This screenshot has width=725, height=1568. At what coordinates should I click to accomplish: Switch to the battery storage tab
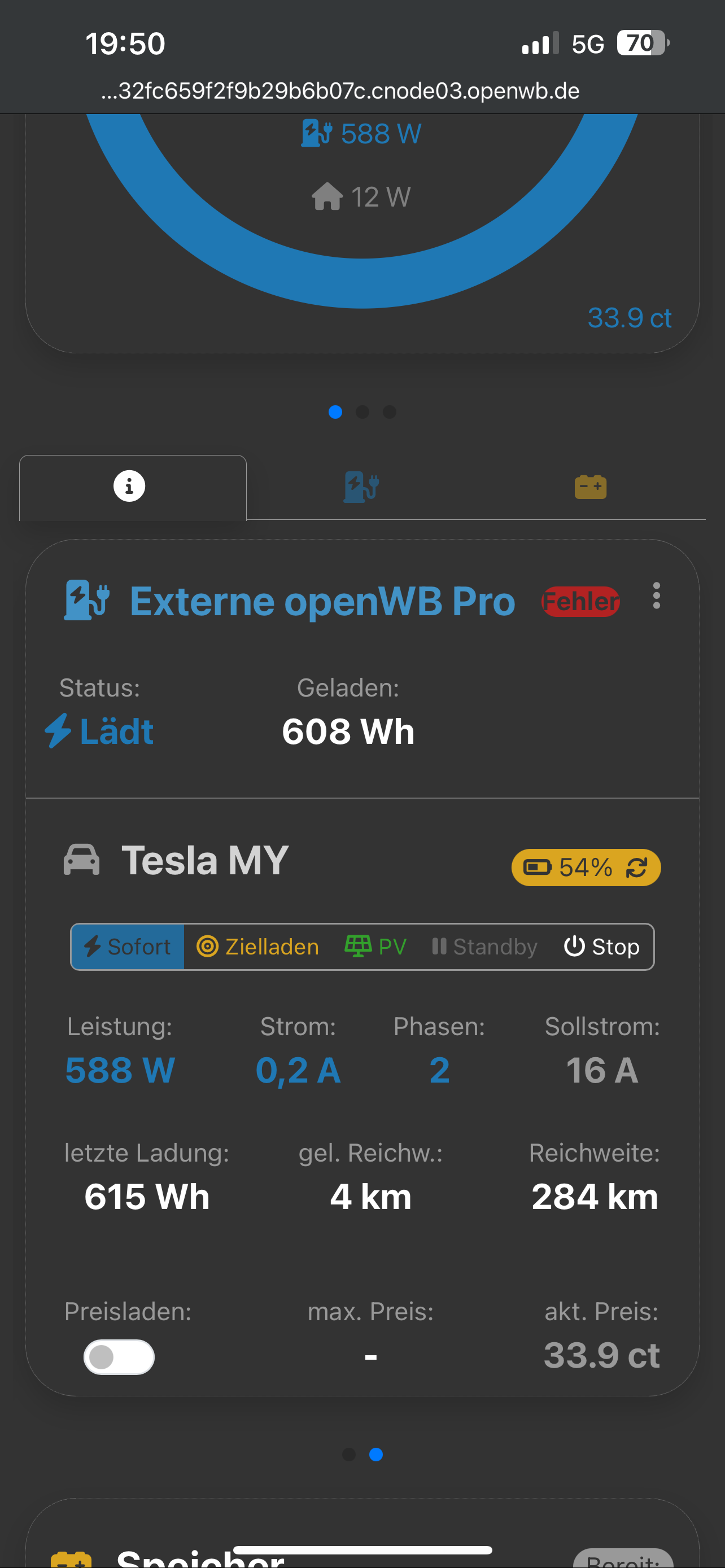590,487
